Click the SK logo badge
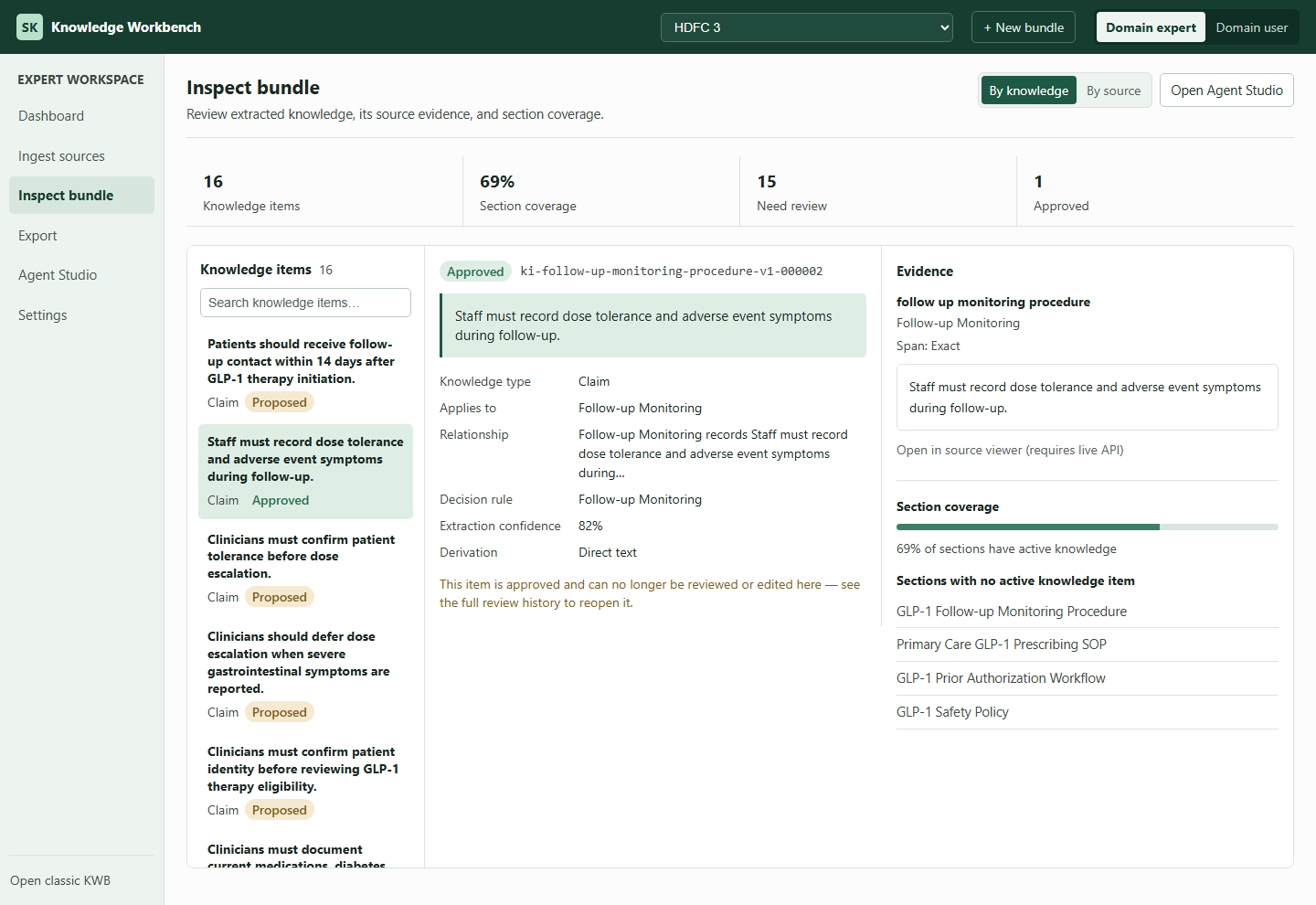This screenshot has width=1316, height=905. [x=30, y=27]
